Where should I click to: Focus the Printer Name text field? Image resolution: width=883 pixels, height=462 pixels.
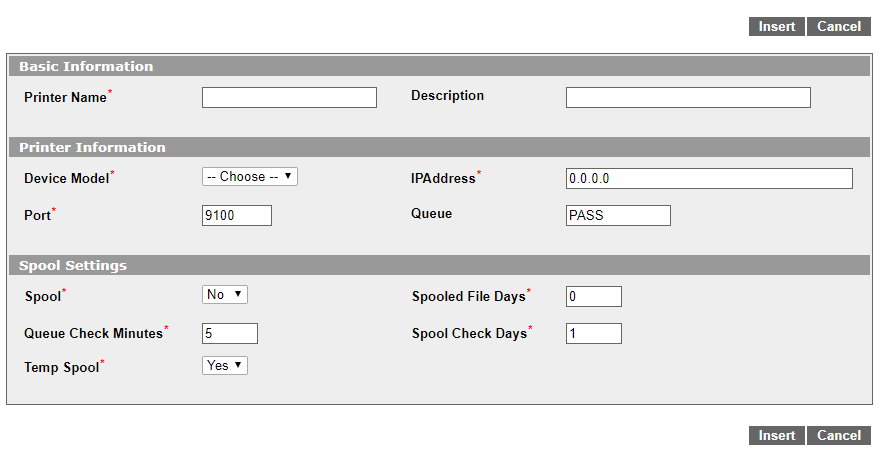289,97
